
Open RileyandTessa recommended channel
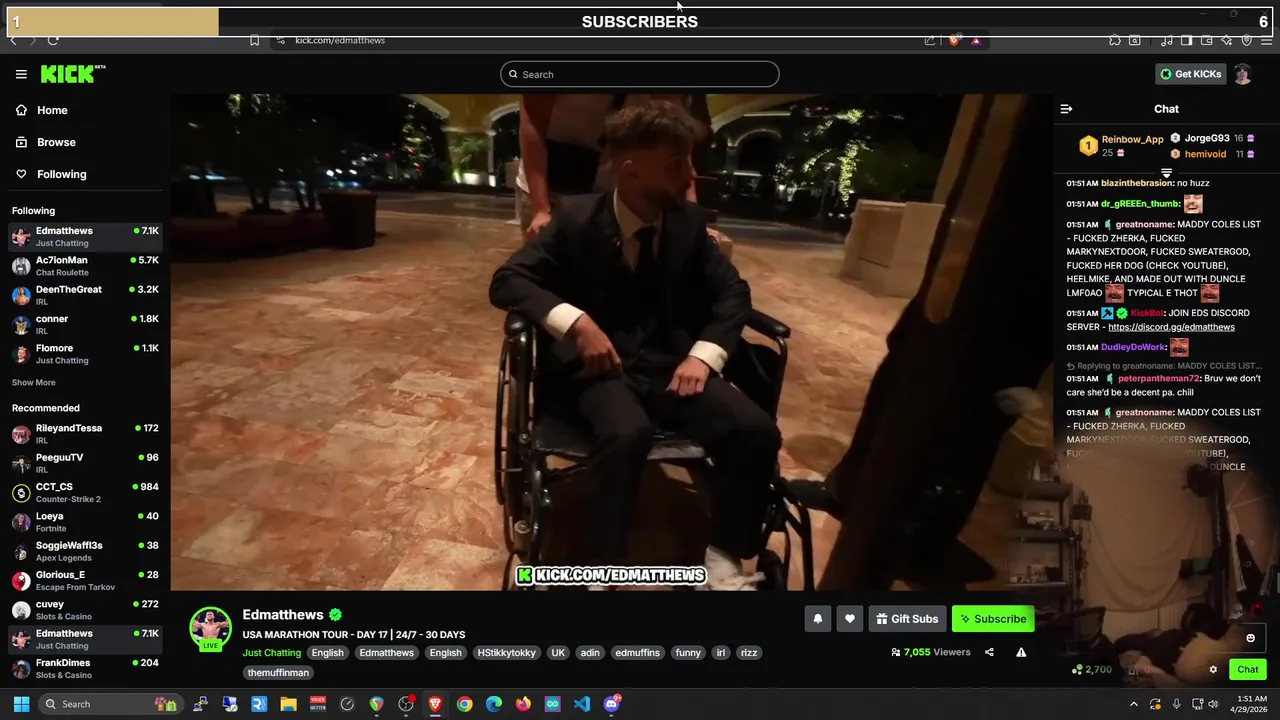(x=85, y=433)
